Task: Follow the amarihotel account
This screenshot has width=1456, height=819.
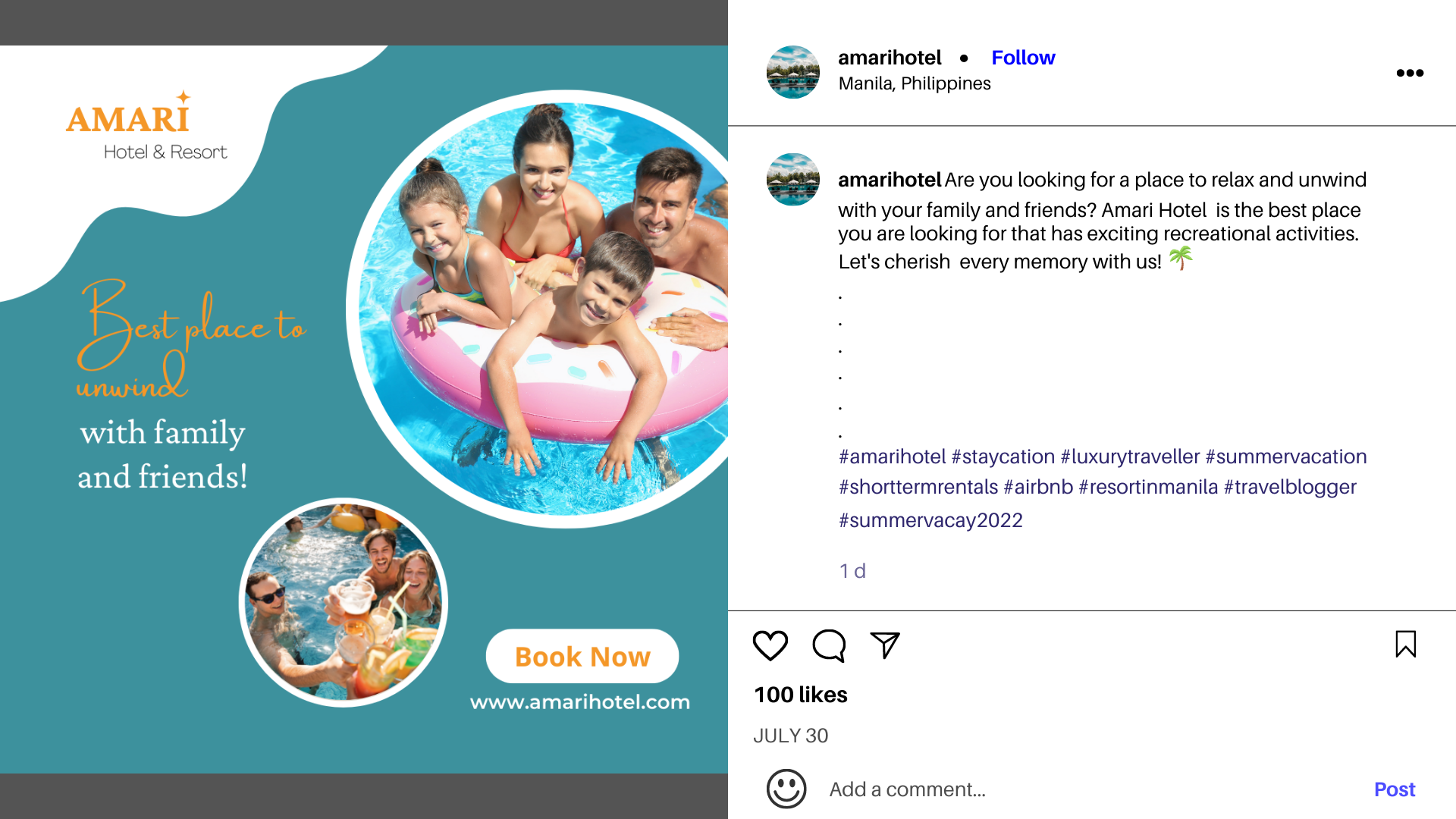Action: click(1023, 58)
